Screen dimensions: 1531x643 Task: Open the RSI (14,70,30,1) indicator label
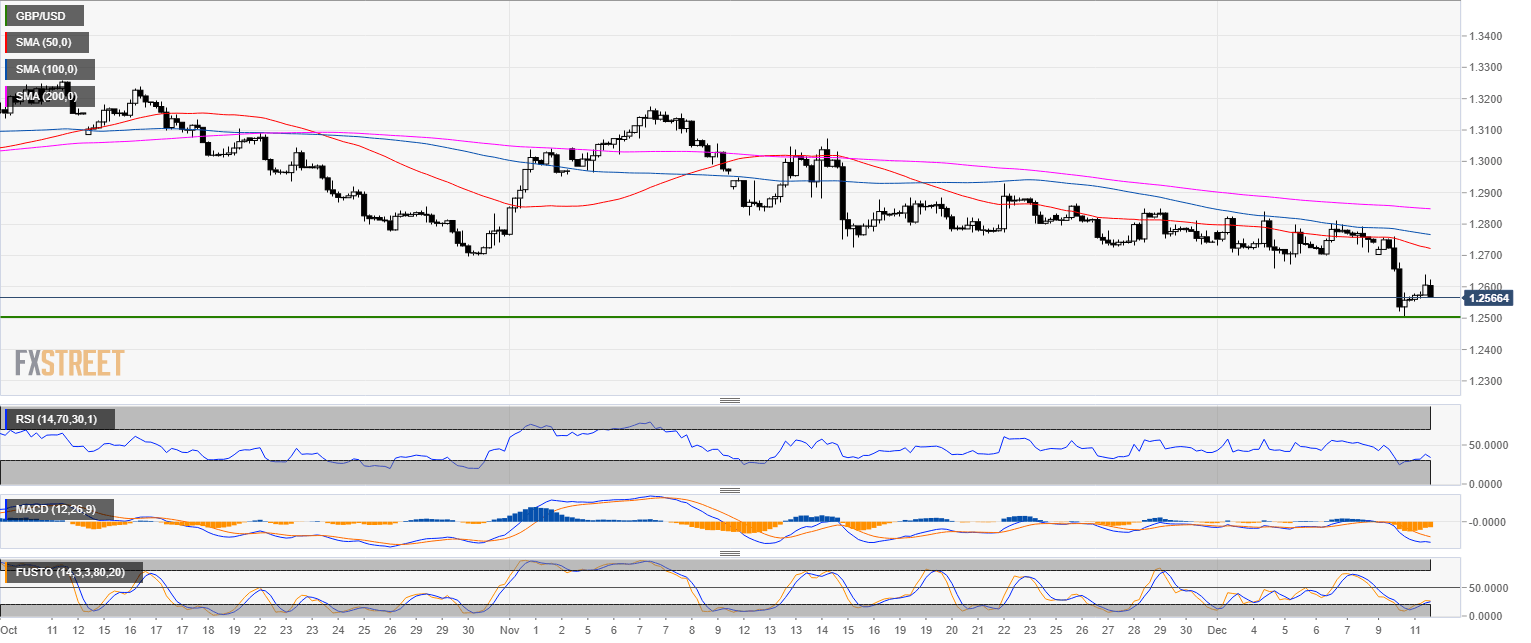[x=57, y=418]
